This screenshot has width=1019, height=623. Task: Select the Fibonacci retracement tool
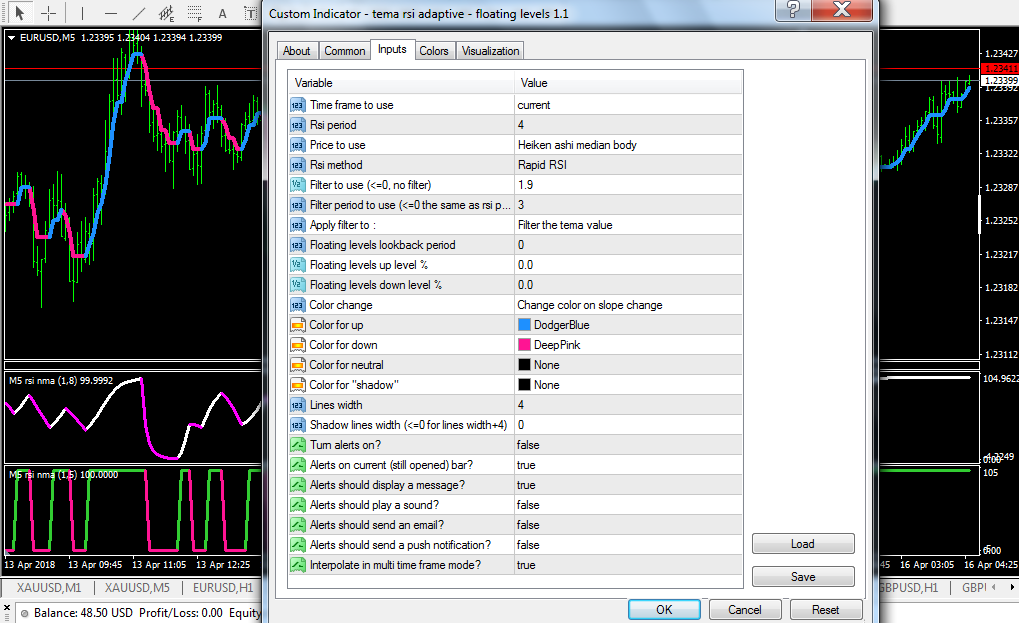[x=194, y=13]
